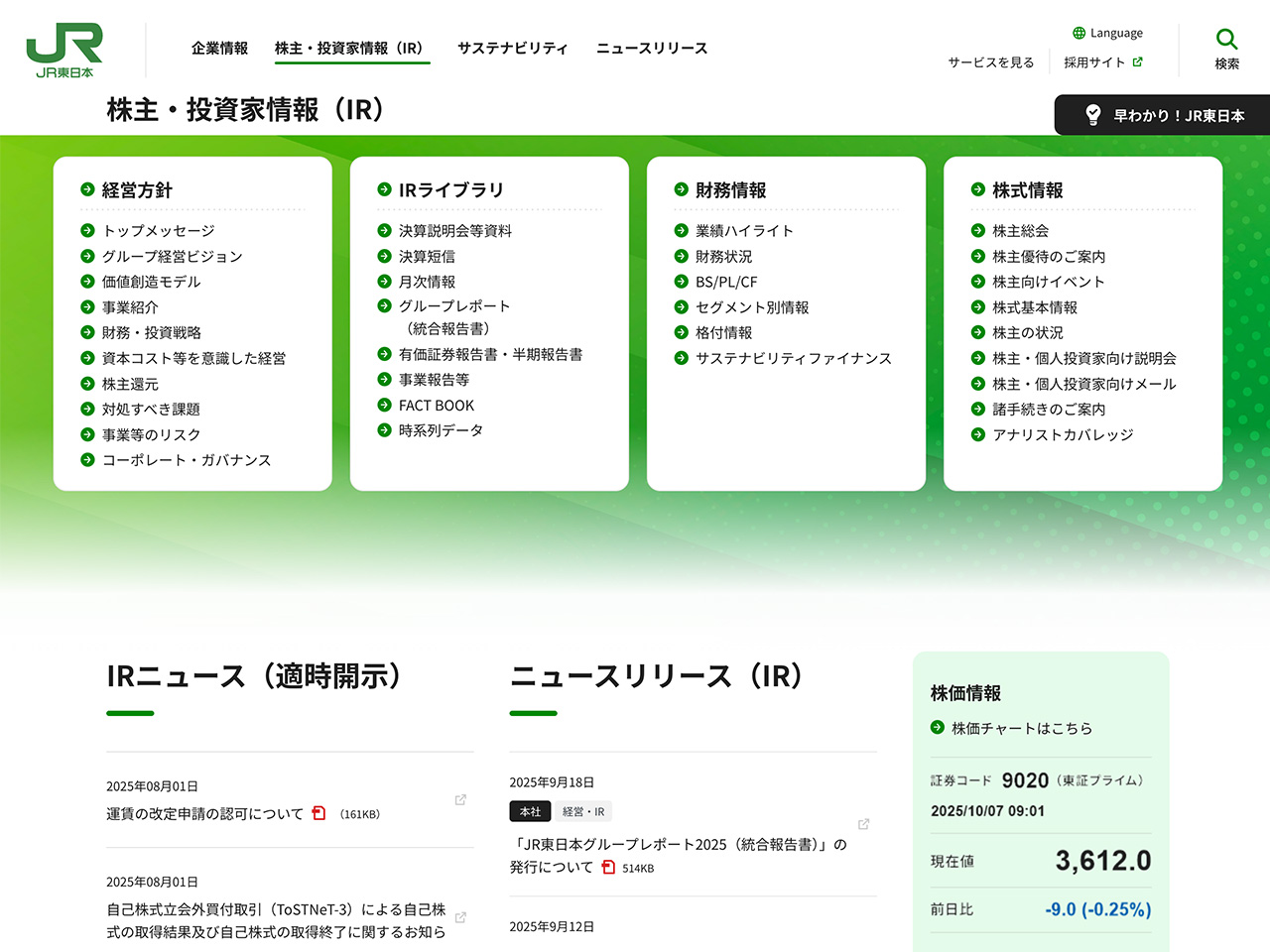
Task: Click arrow icon beside 株価チャートはこちら
Action: pos(938,728)
